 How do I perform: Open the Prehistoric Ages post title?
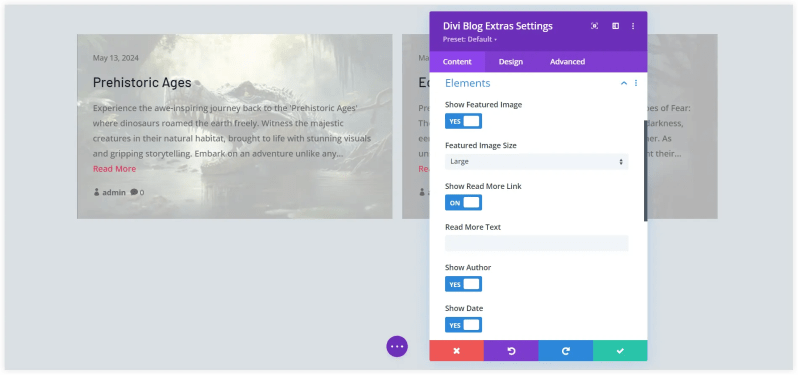(142, 82)
